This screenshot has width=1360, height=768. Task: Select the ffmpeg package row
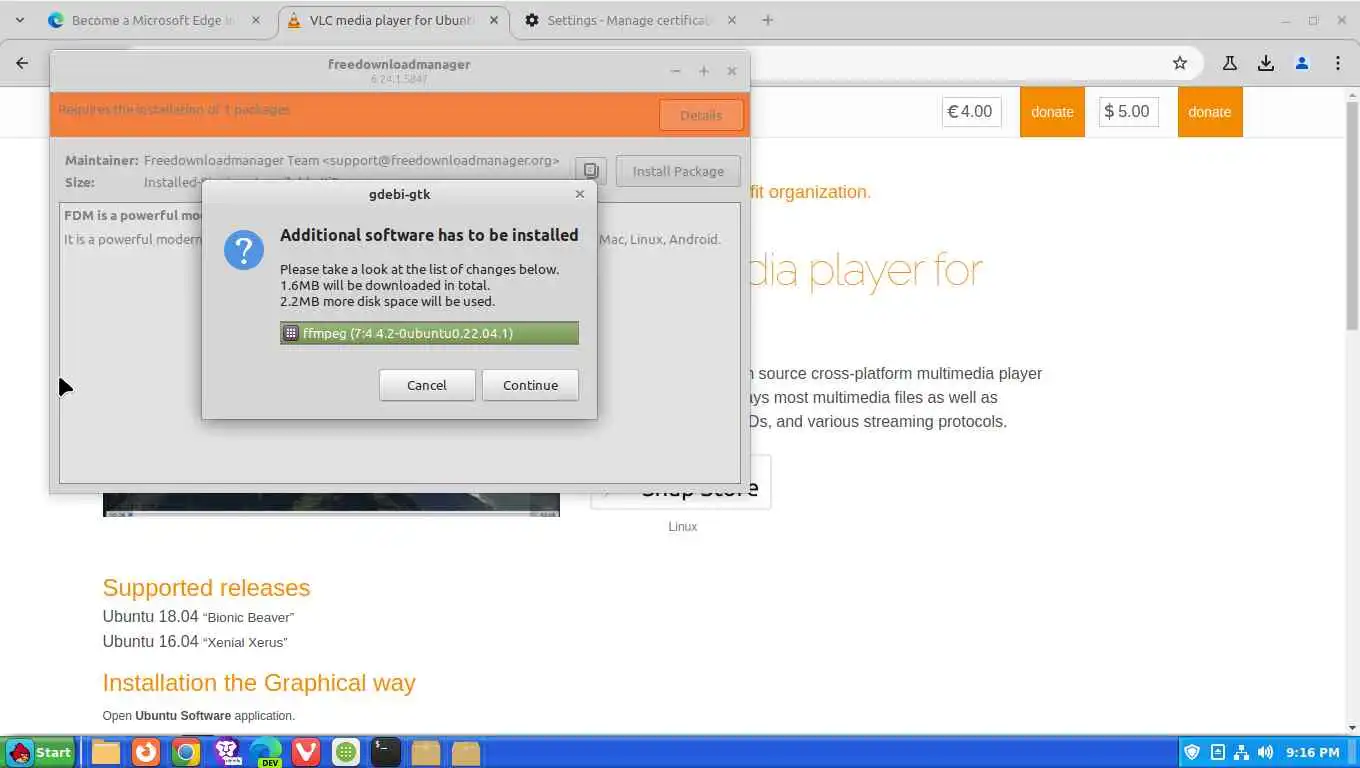point(429,333)
